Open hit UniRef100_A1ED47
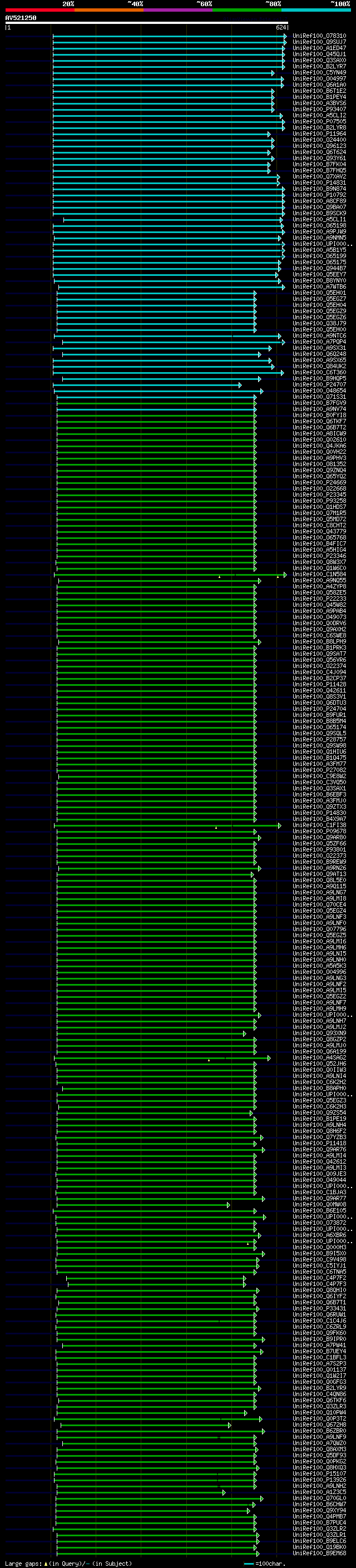The height and width of the screenshot is (1568, 356). coord(319,48)
